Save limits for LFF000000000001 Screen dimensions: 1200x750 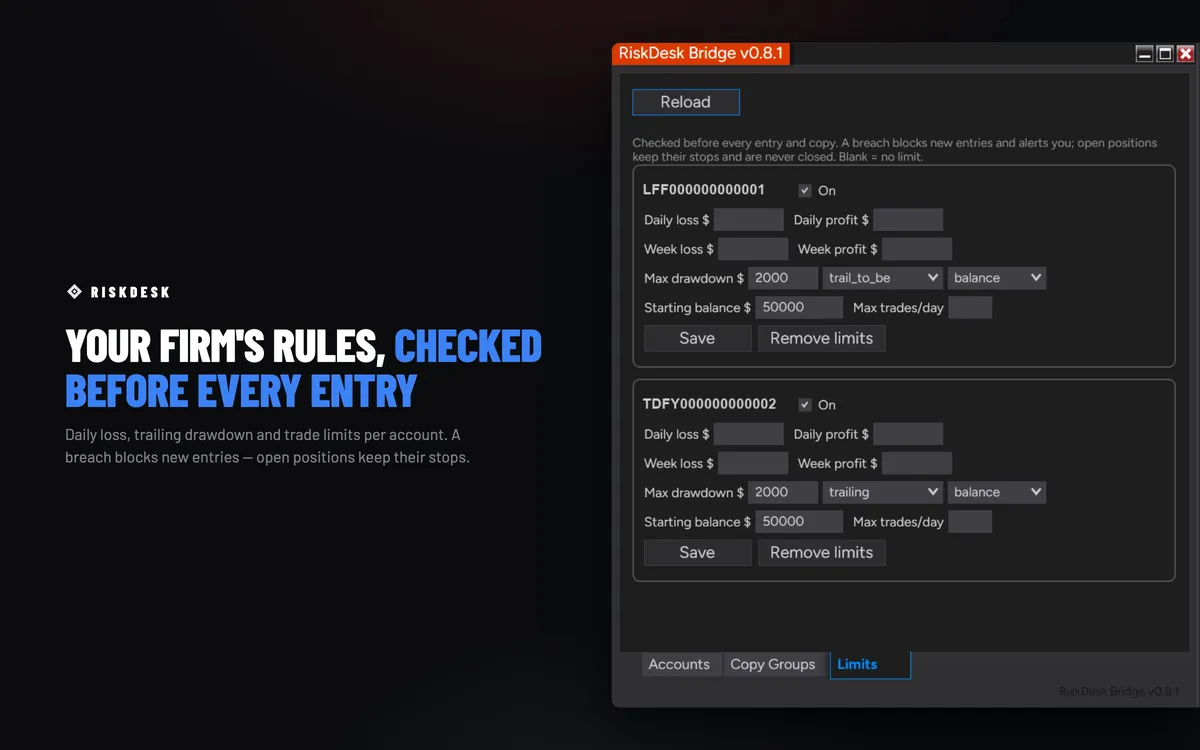point(697,338)
